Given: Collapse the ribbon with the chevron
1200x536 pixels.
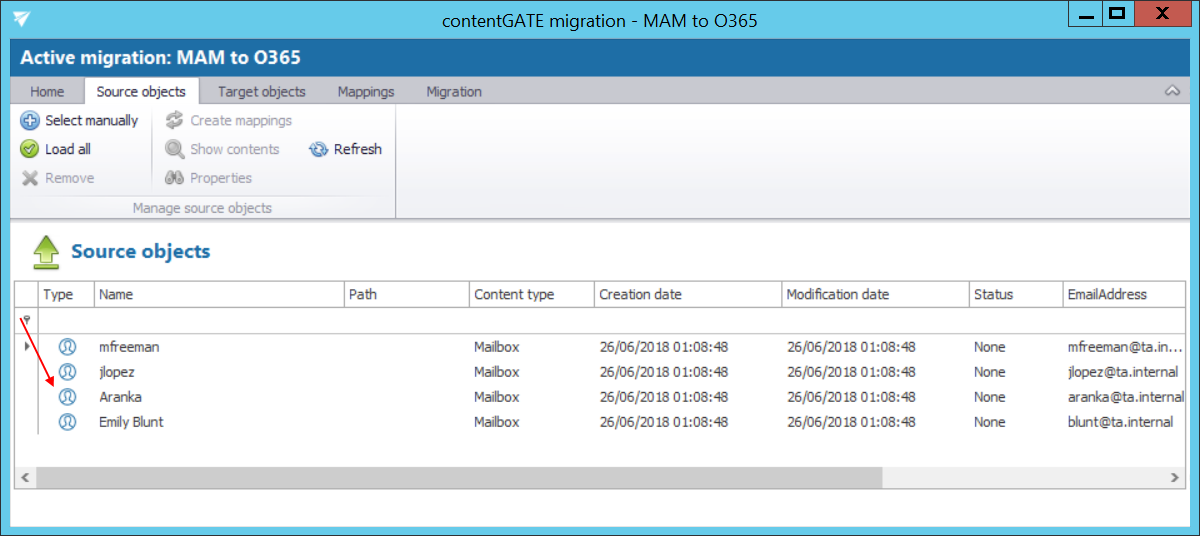Looking at the screenshot, I should (1173, 91).
